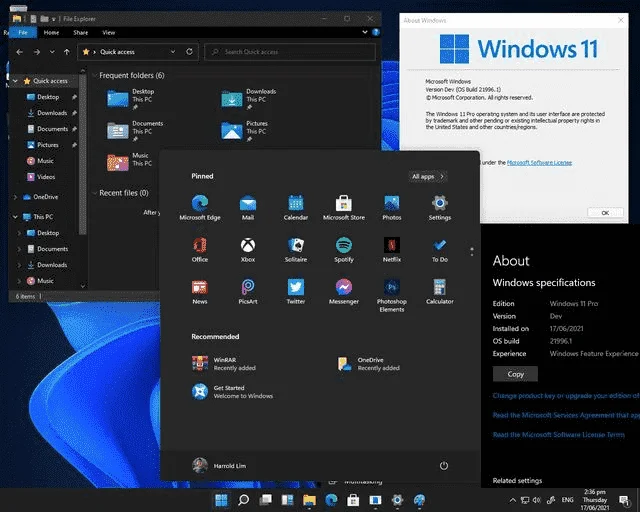Image resolution: width=640 pixels, height=512 pixels.
Task: Expand OneDrive in navigation pane
Action: 16,197
